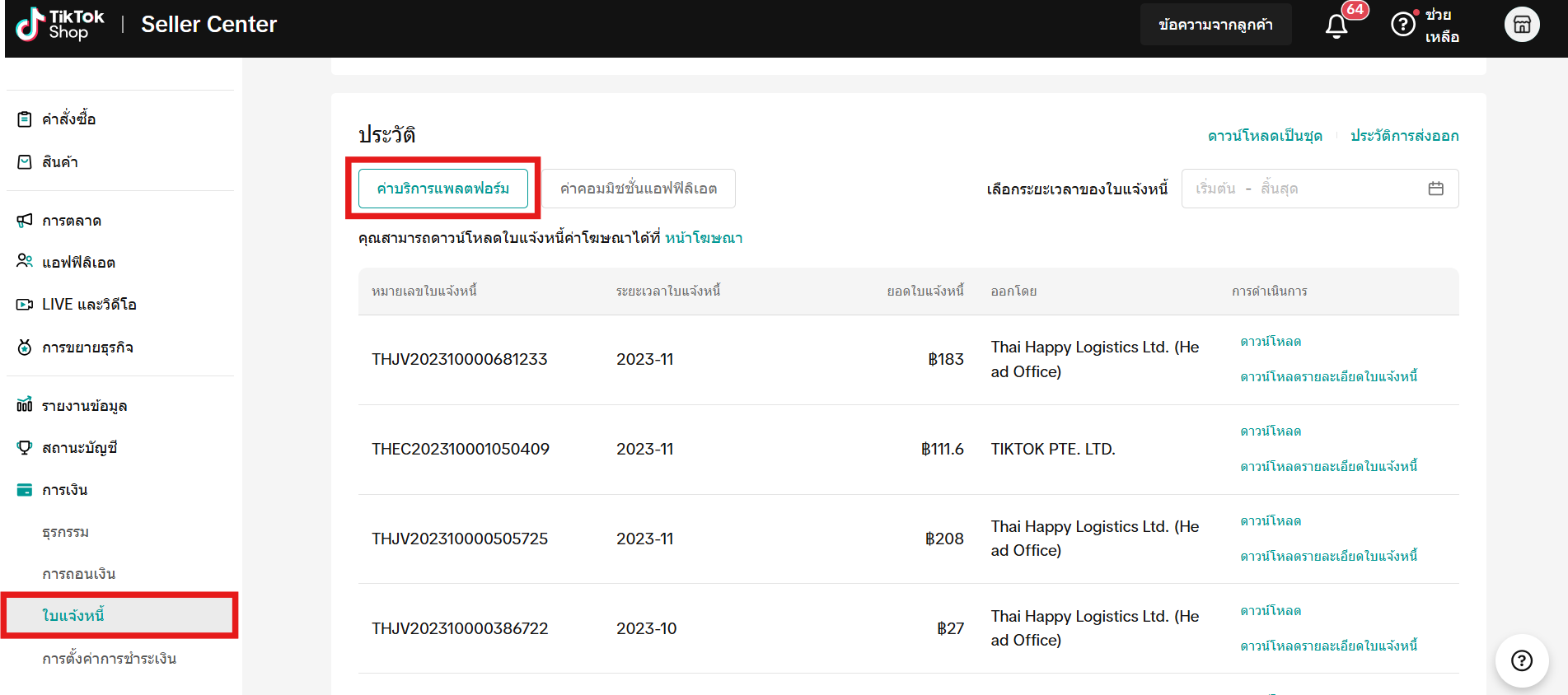This screenshot has width=1568, height=695.
Task: Open the แอฟฟิลิเอต sidebar menu
Action: [78, 263]
